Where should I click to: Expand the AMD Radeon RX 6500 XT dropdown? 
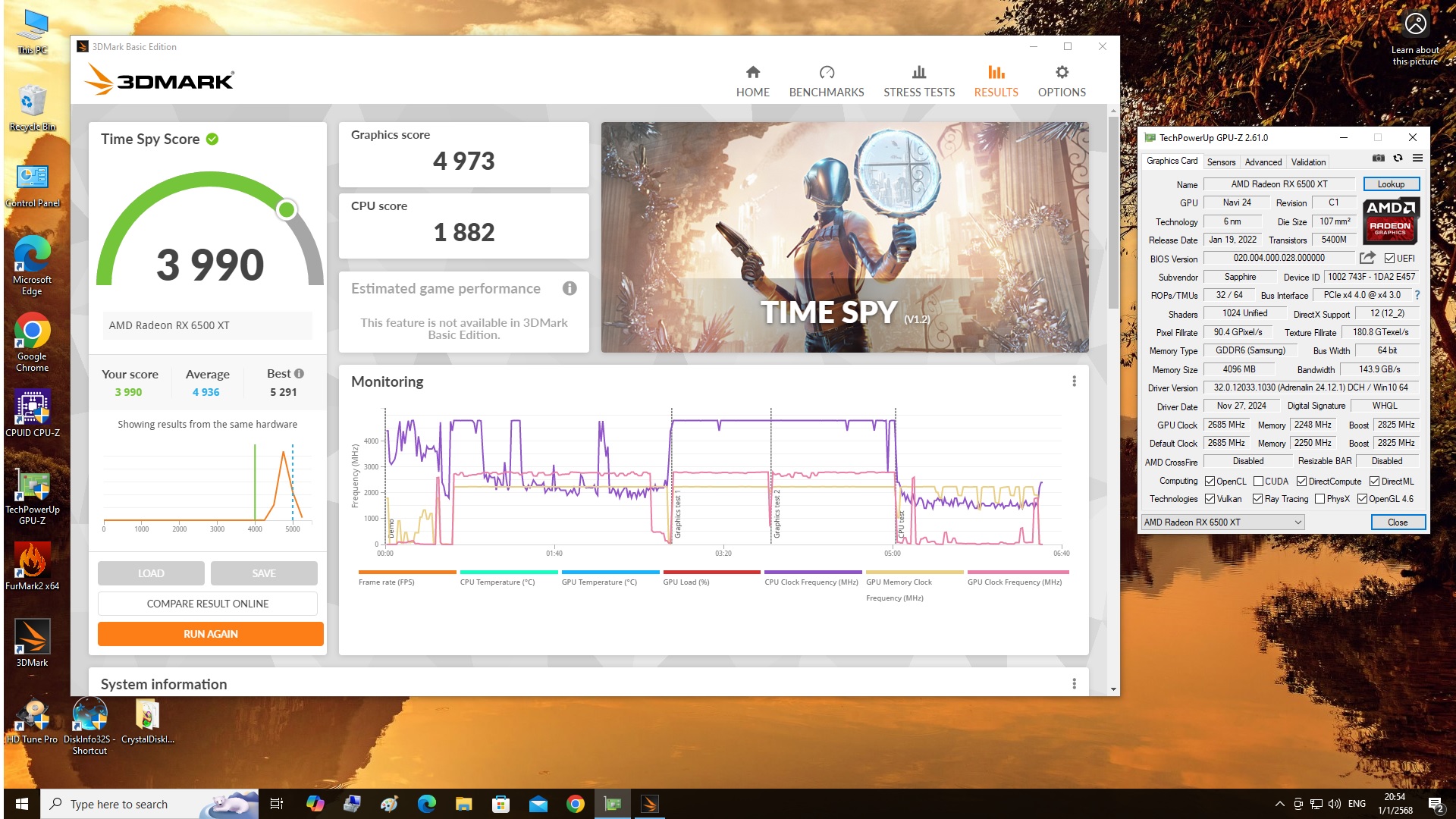click(1298, 522)
